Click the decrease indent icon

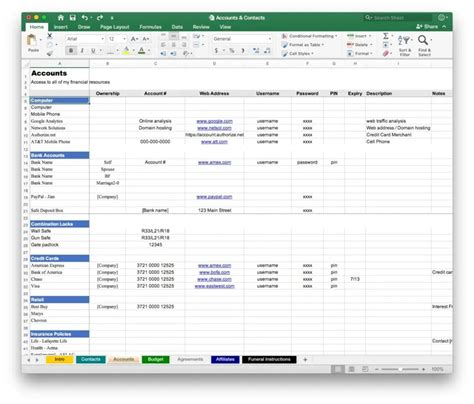(163, 53)
